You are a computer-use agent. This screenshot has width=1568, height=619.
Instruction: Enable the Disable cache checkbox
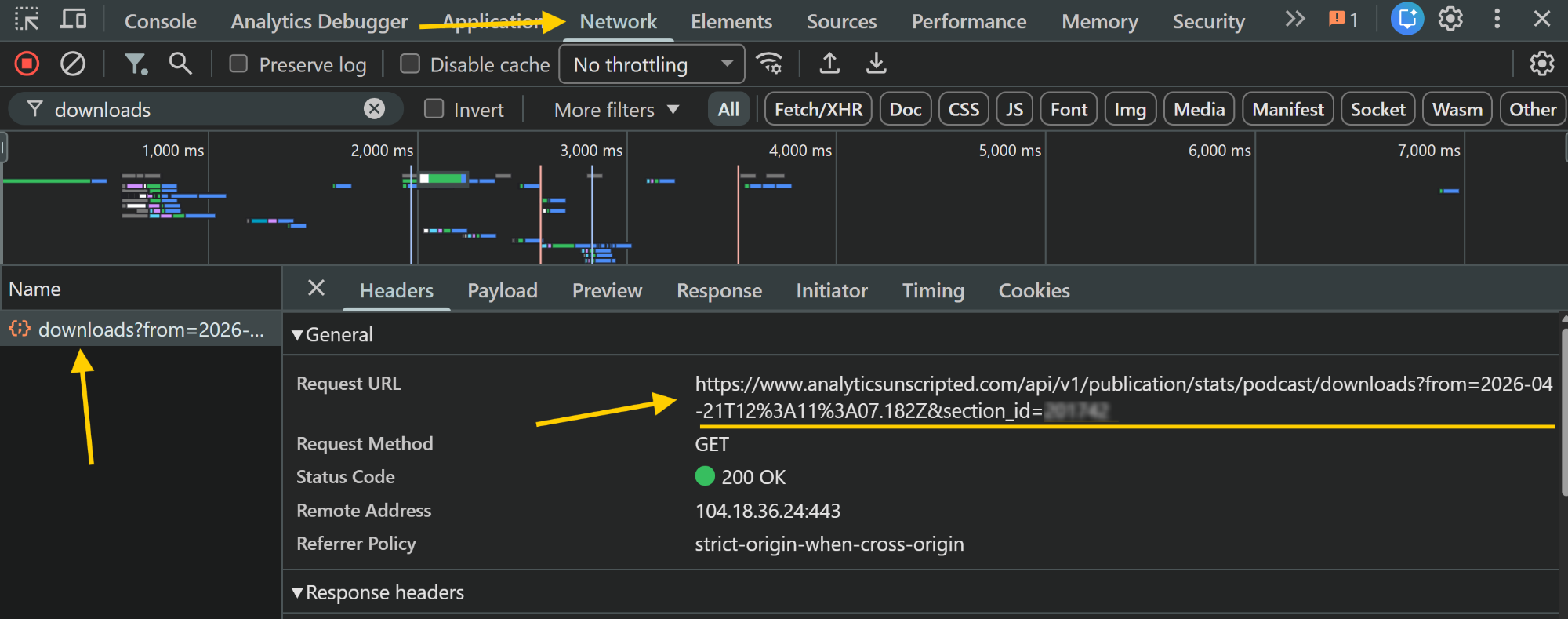coord(410,64)
